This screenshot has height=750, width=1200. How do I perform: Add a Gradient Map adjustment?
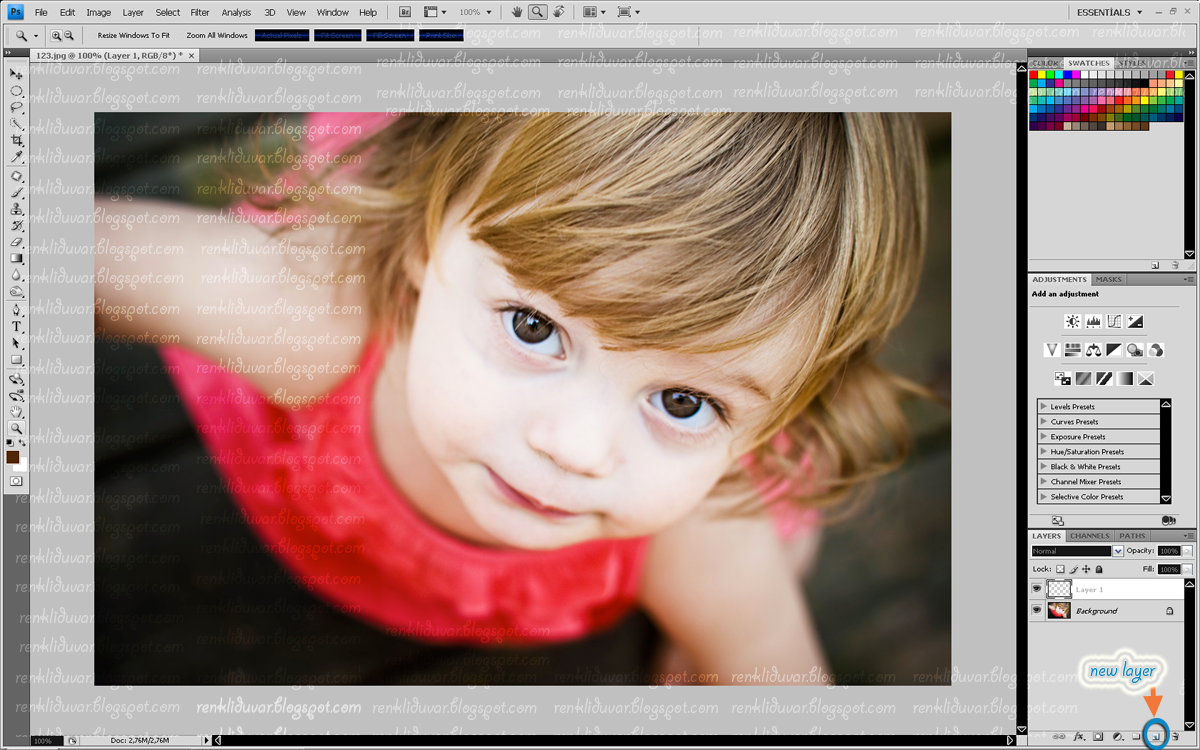click(1125, 379)
